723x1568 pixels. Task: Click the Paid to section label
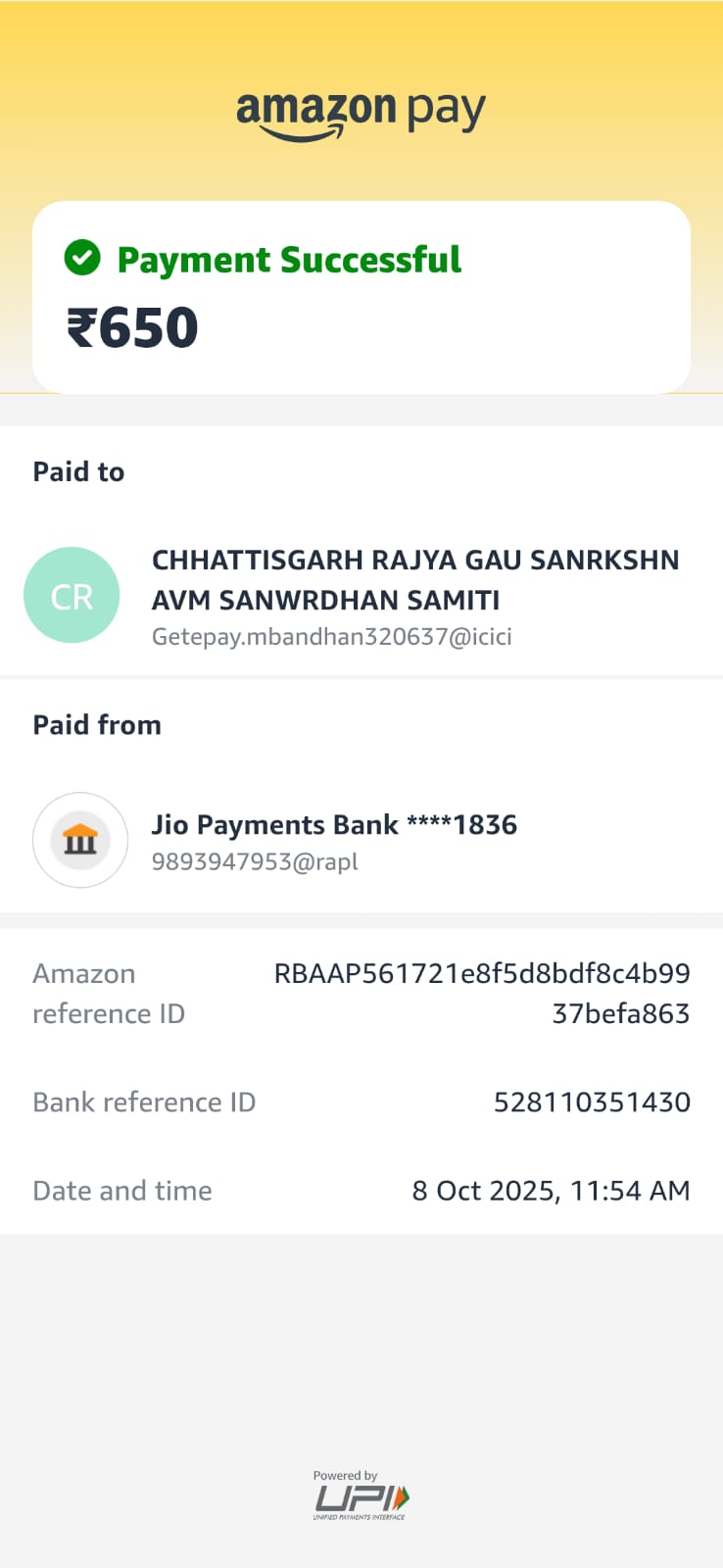(x=78, y=472)
